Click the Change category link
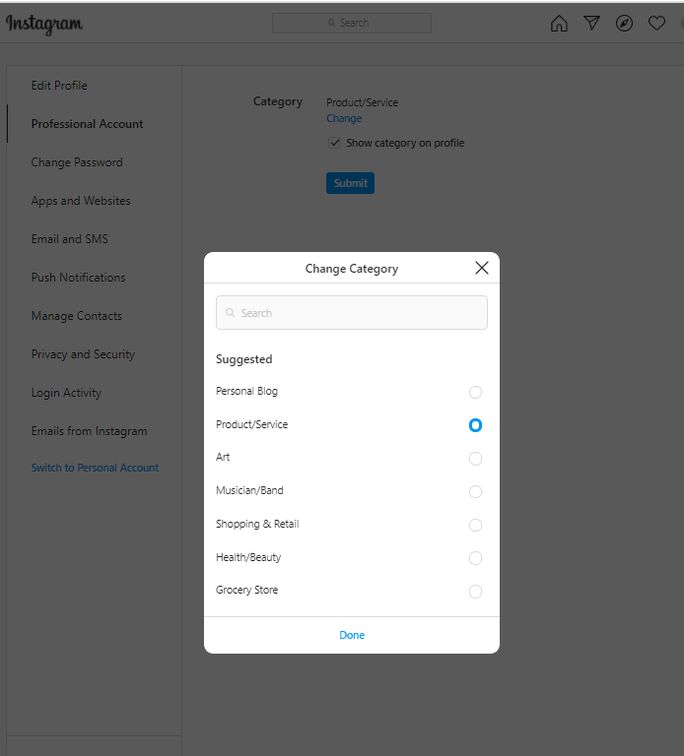The width and height of the screenshot is (684, 756). 344,118
